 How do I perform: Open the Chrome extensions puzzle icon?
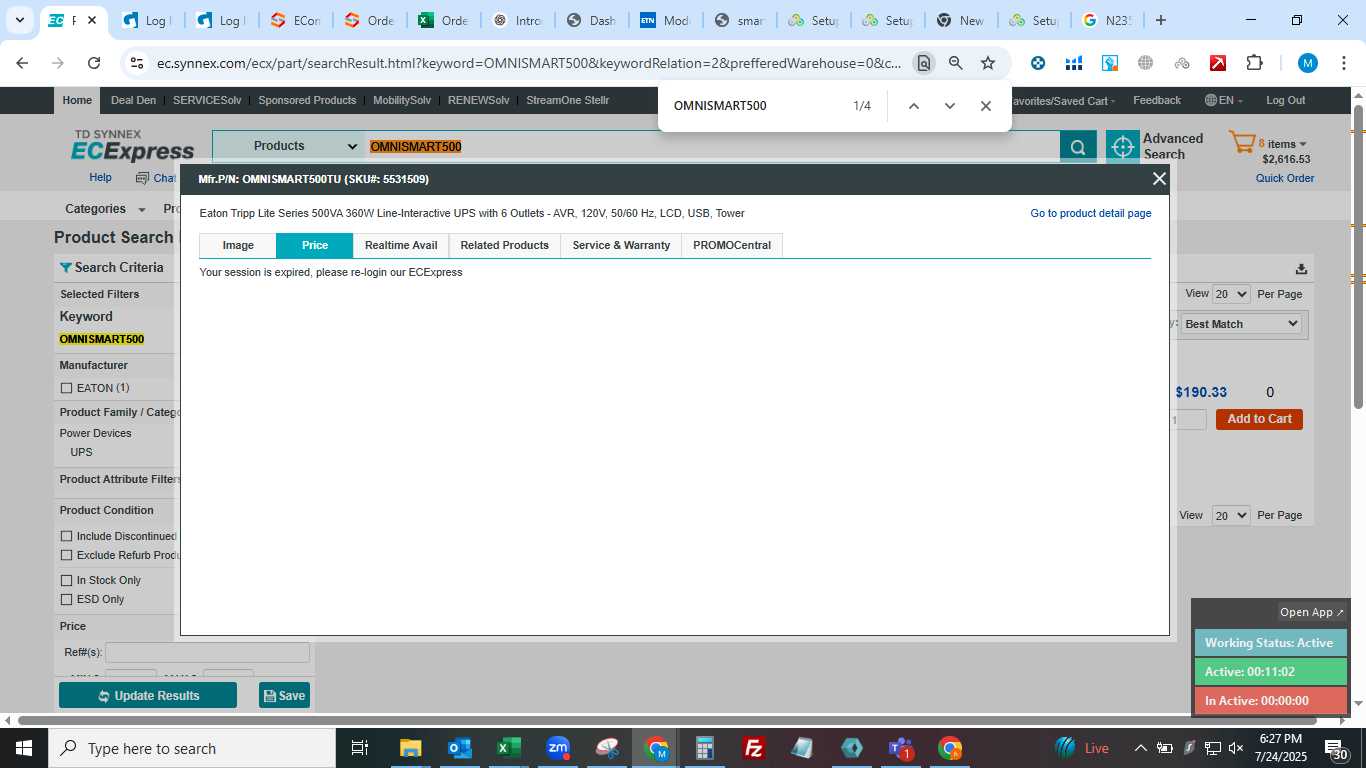click(1254, 63)
